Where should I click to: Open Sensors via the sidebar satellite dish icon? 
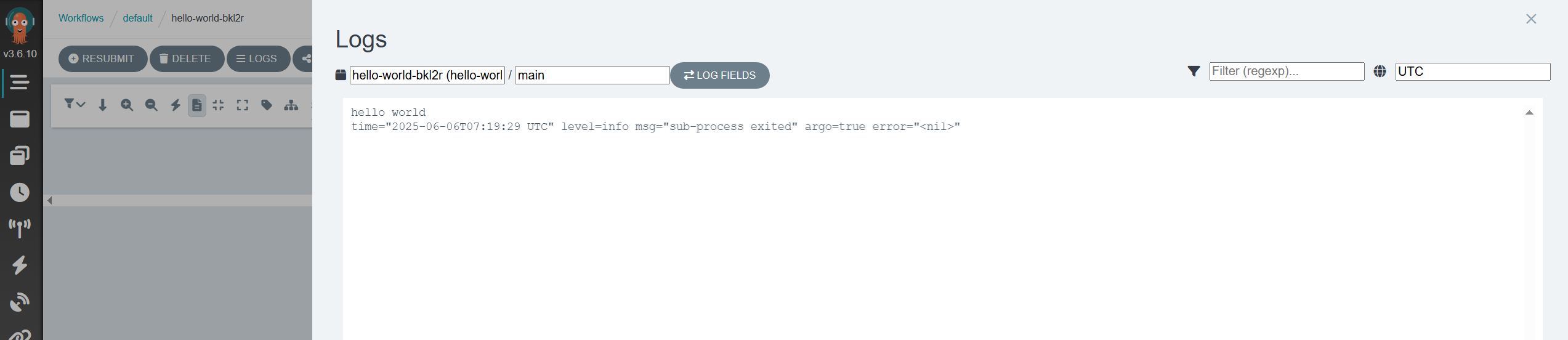tap(20, 302)
